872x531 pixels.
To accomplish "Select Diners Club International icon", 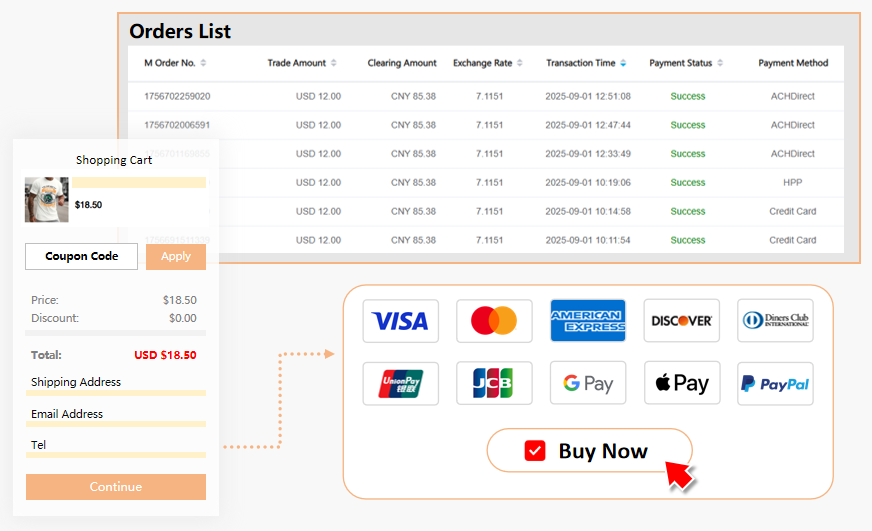I will click(x=775, y=321).
